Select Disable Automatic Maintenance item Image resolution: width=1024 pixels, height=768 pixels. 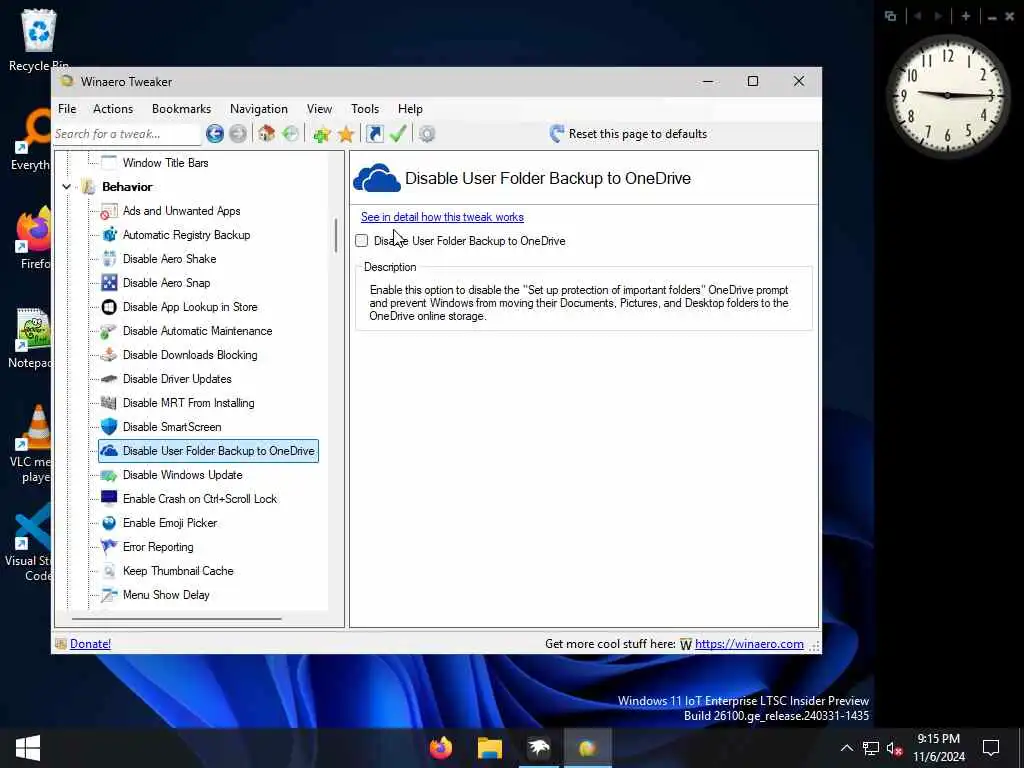[x=197, y=331]
